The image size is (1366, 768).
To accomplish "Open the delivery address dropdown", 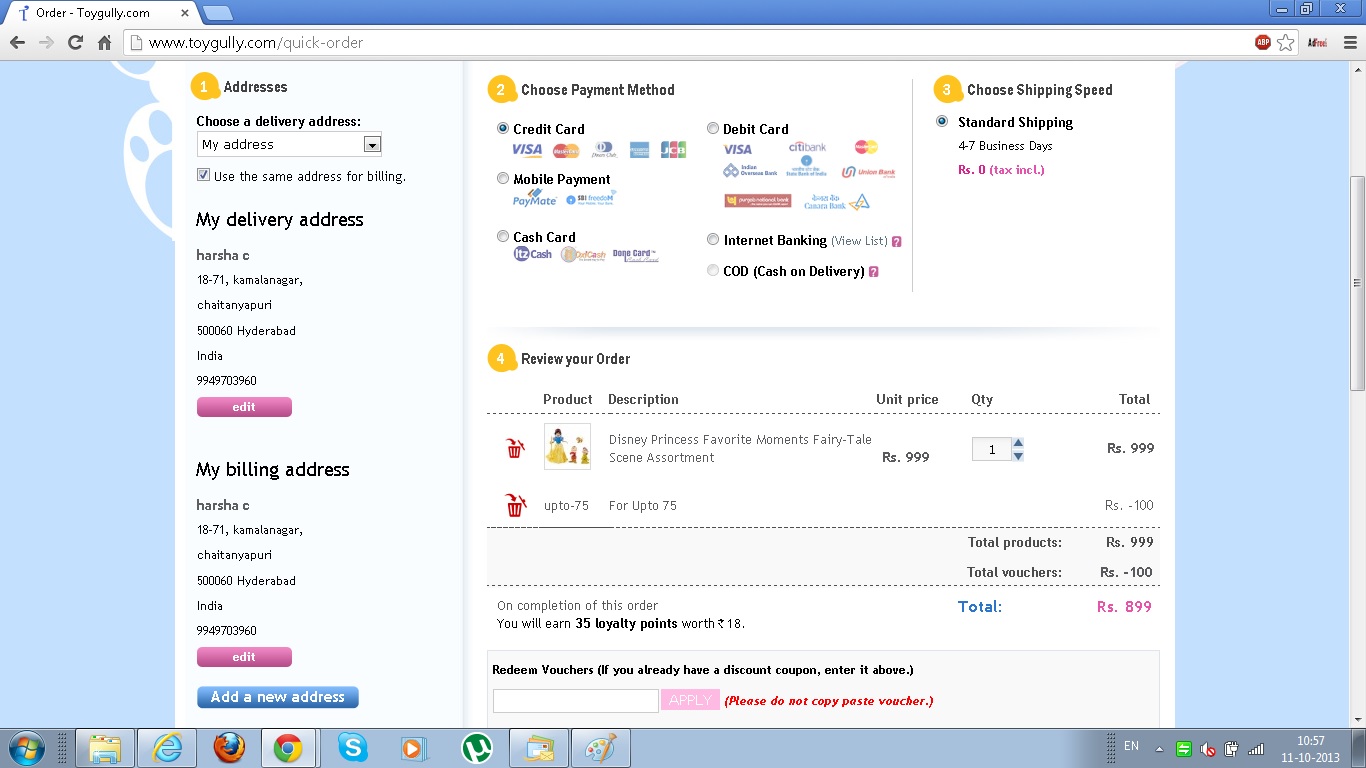I will click(x=372, y=145).
